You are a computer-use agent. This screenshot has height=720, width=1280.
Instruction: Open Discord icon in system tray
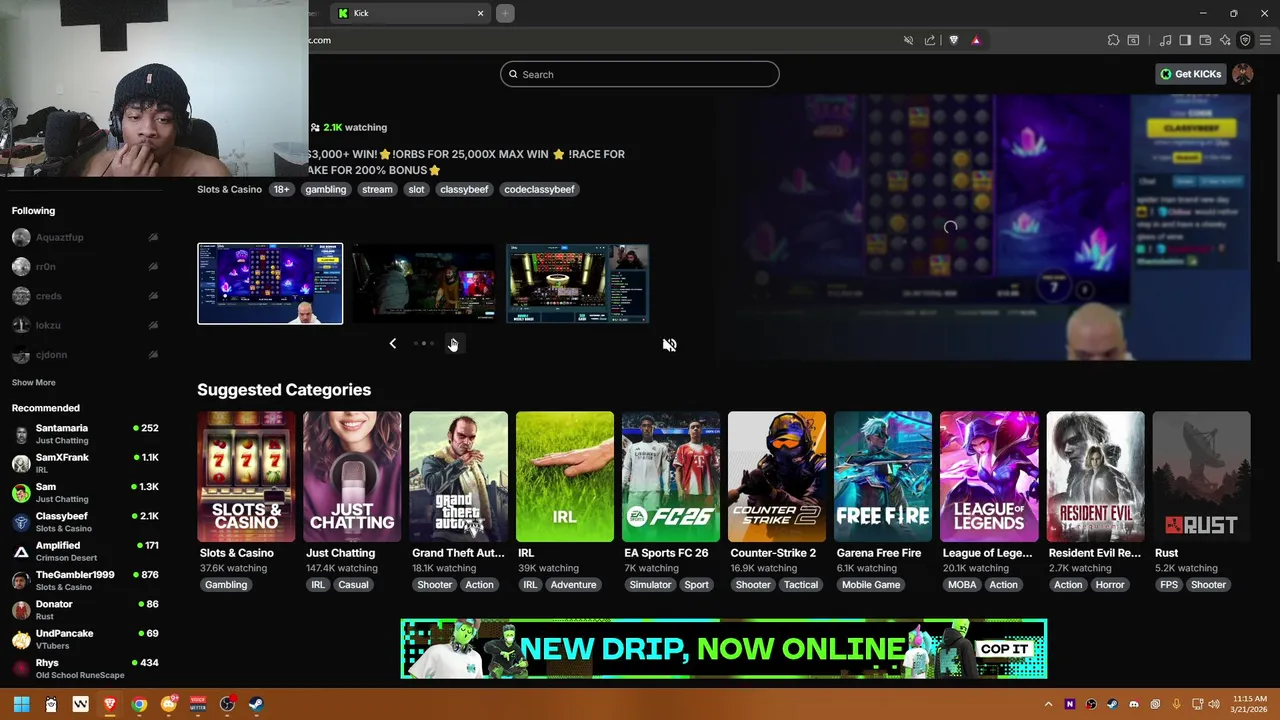click(1133, 704)
